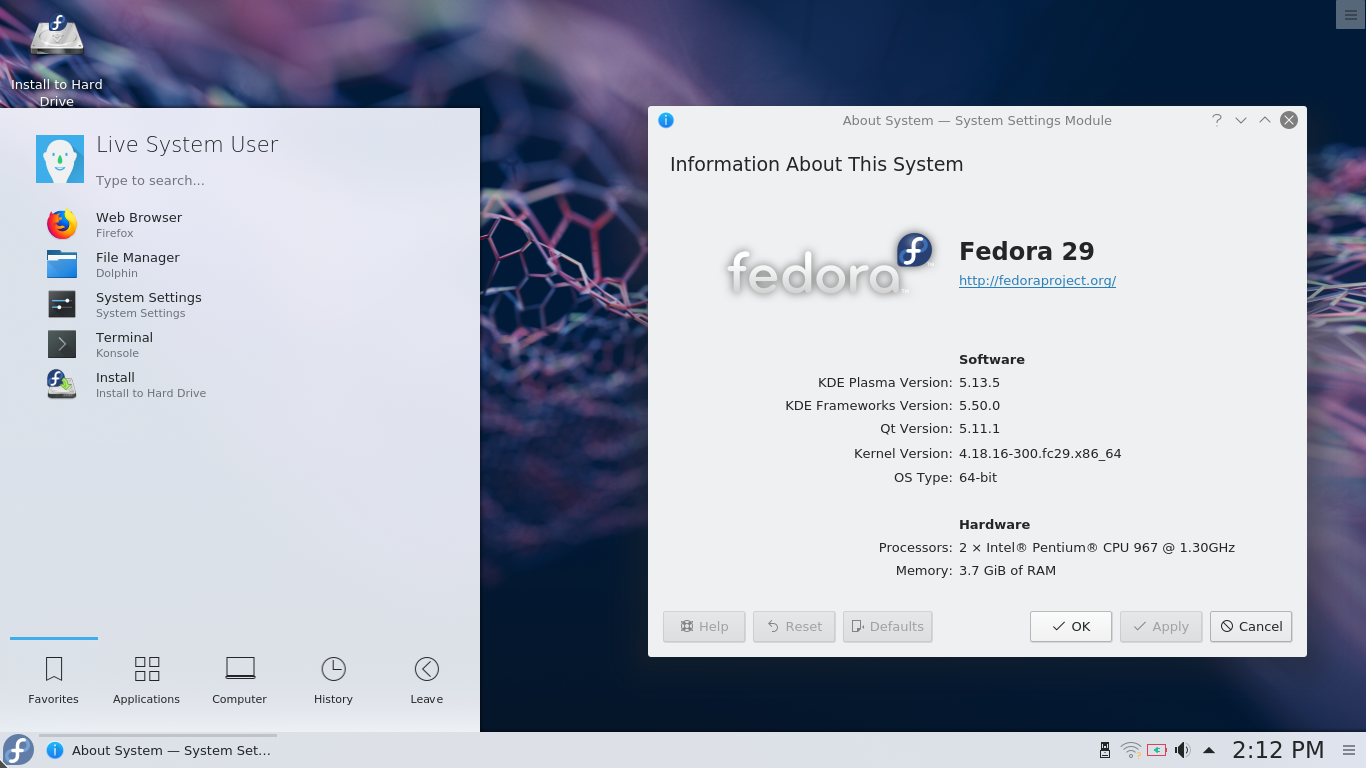Select the System Settings entry icon

click(61, 304)
